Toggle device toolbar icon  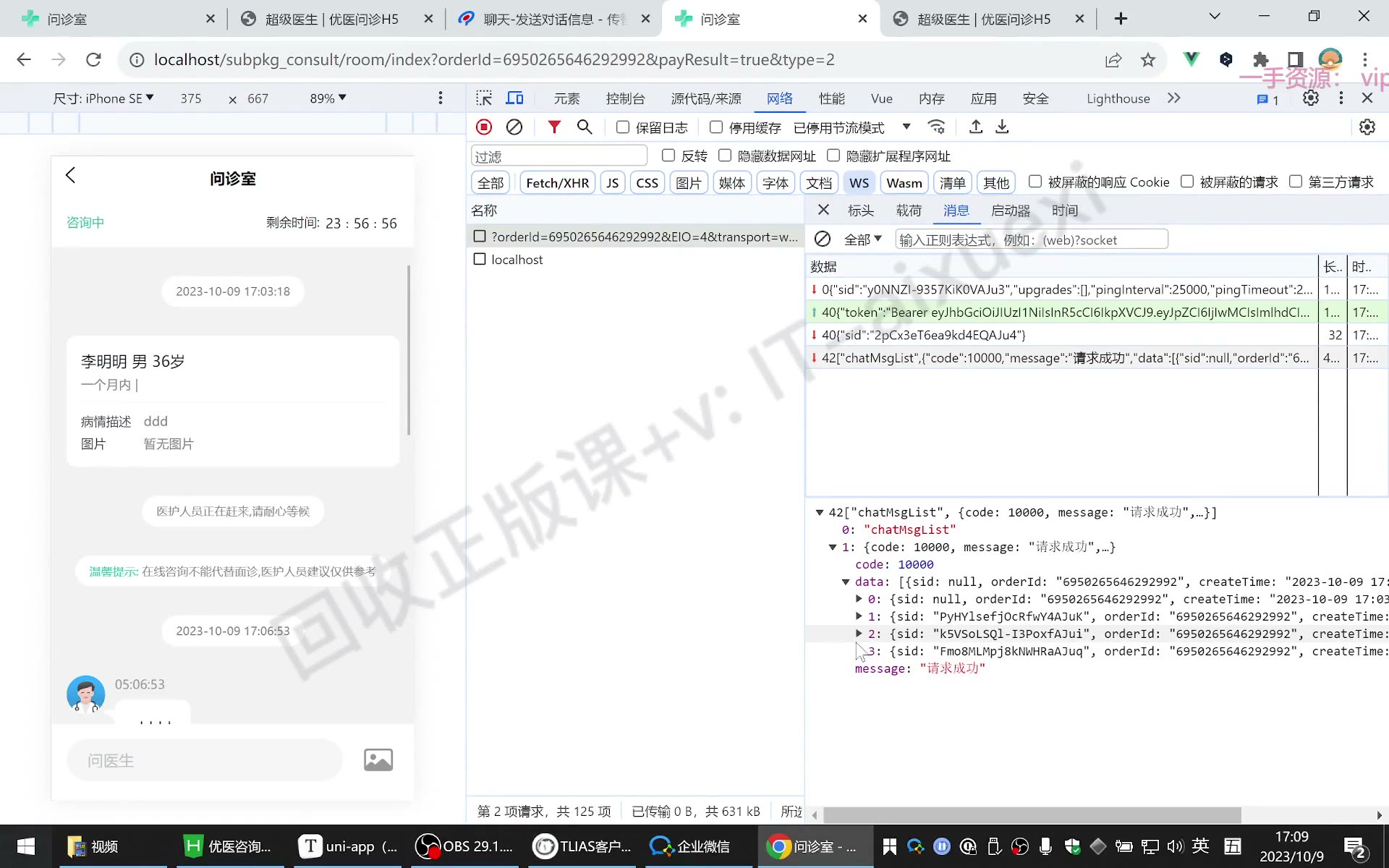pyautogui.click(x=515, y=98)
